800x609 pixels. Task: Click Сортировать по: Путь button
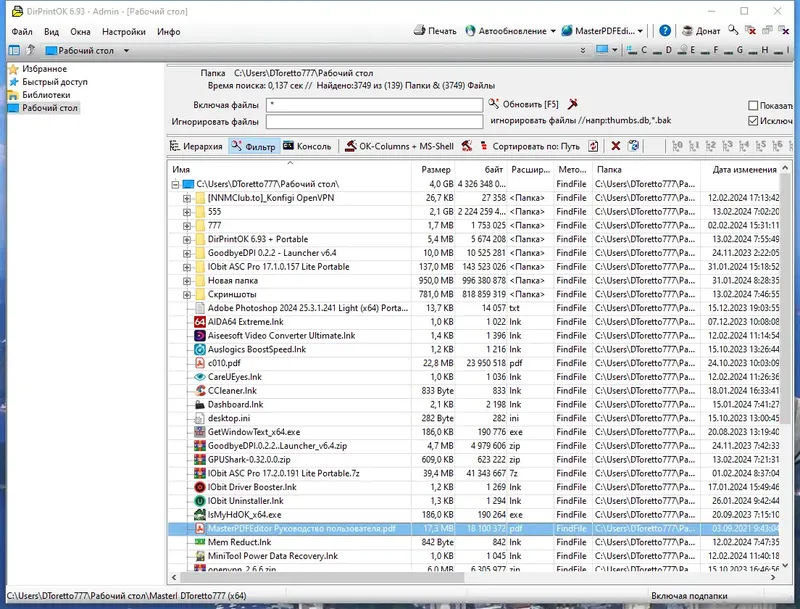[x=530, y=146]
